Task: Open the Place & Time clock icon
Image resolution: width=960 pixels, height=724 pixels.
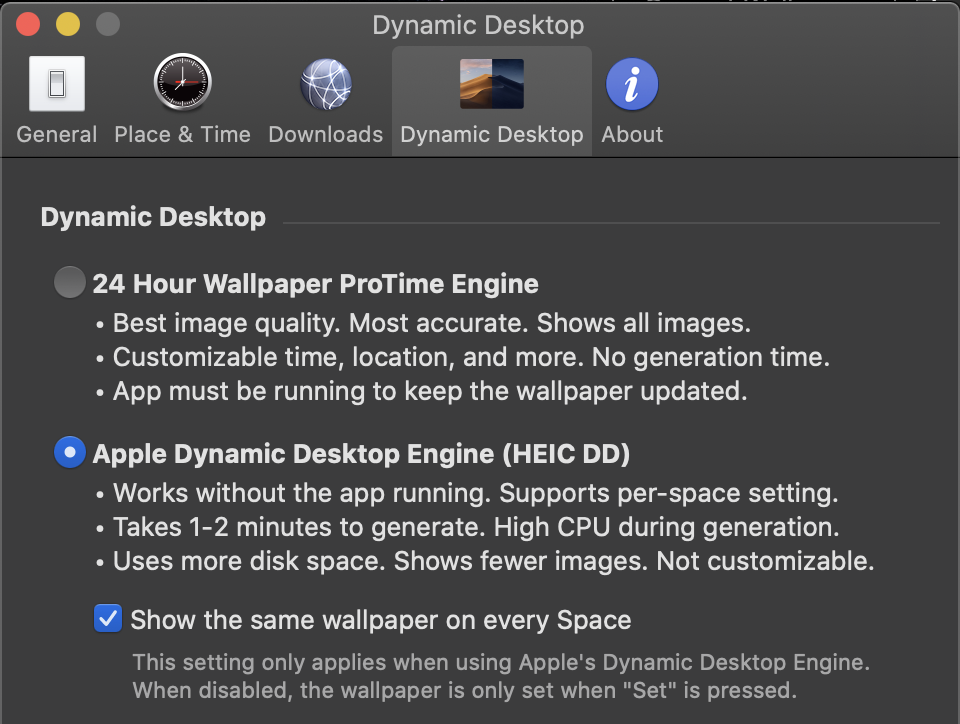Action: pyautogui.click(x=182, y=83)
